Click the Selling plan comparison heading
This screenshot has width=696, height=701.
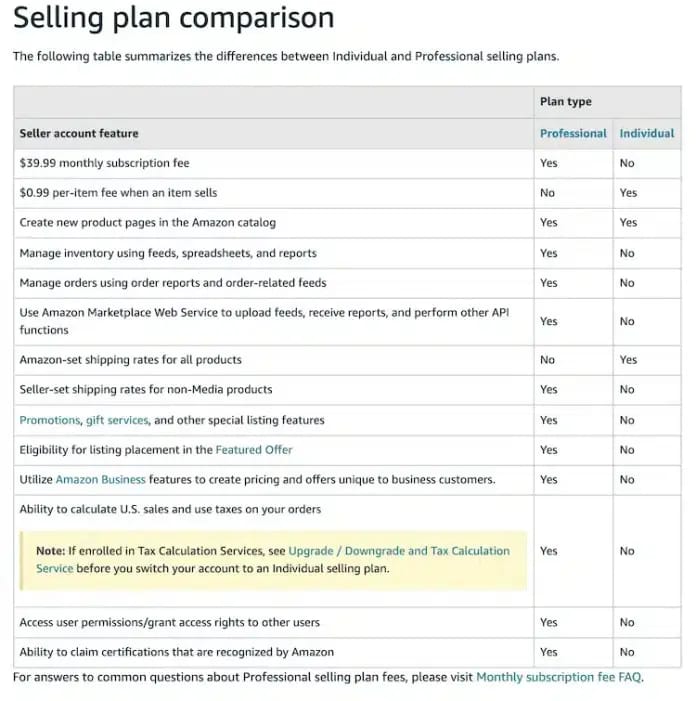pyautogui.click(x=173, y=18)
